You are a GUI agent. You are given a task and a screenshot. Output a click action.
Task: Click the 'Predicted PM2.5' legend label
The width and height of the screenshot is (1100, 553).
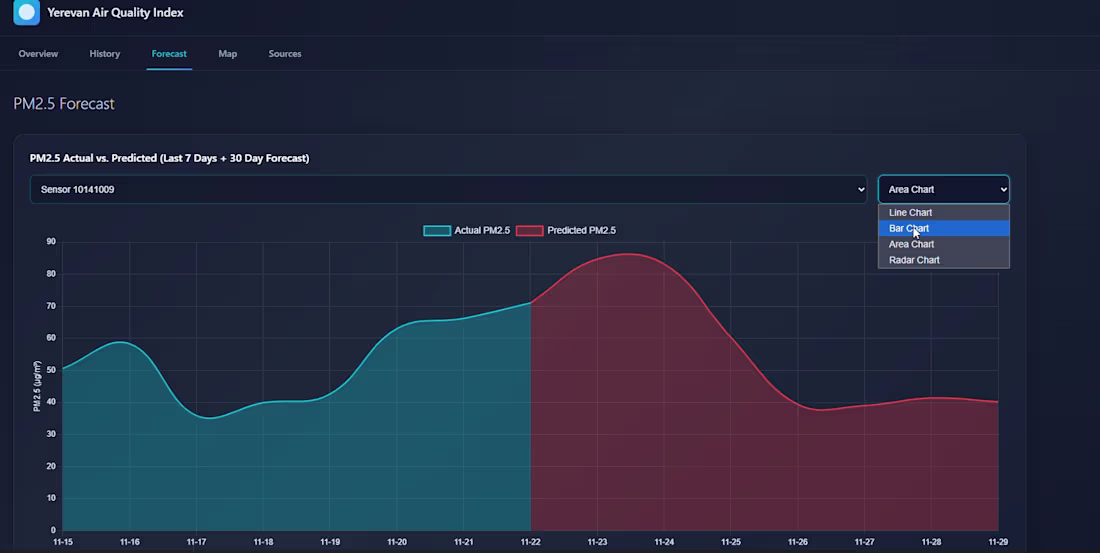coord(582,230)
